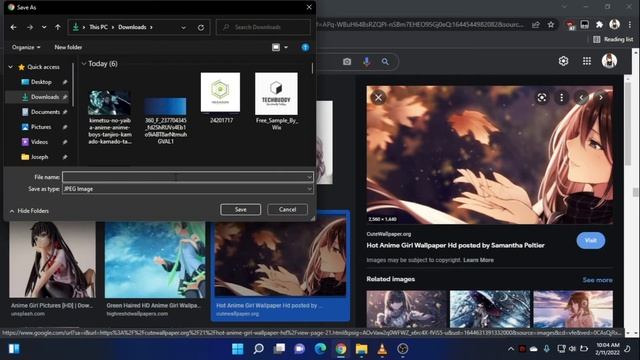Click Google search magnifier icon
The image size is (640, 360).
click(x=385, y=62)
